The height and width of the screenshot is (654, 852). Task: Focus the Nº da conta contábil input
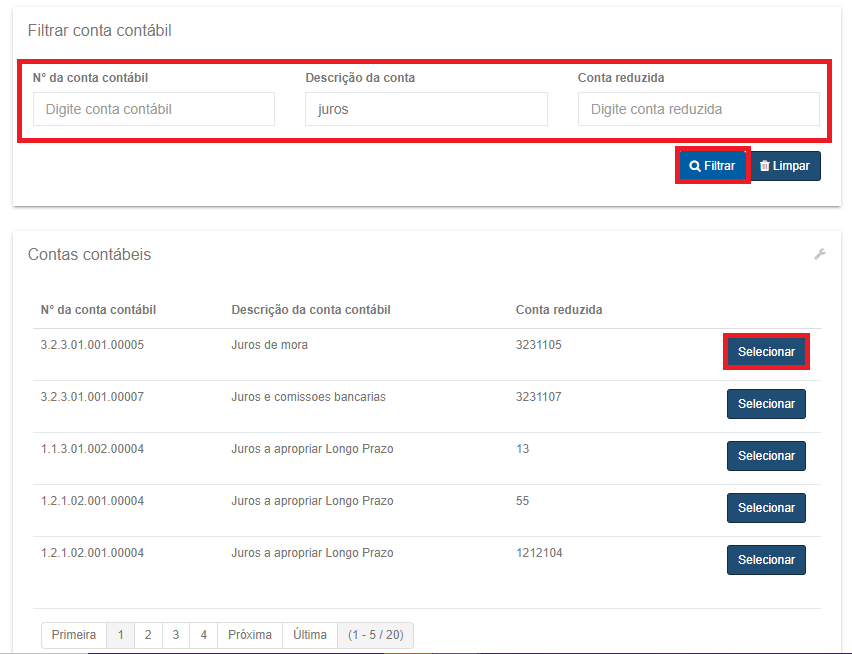point(154,109)
